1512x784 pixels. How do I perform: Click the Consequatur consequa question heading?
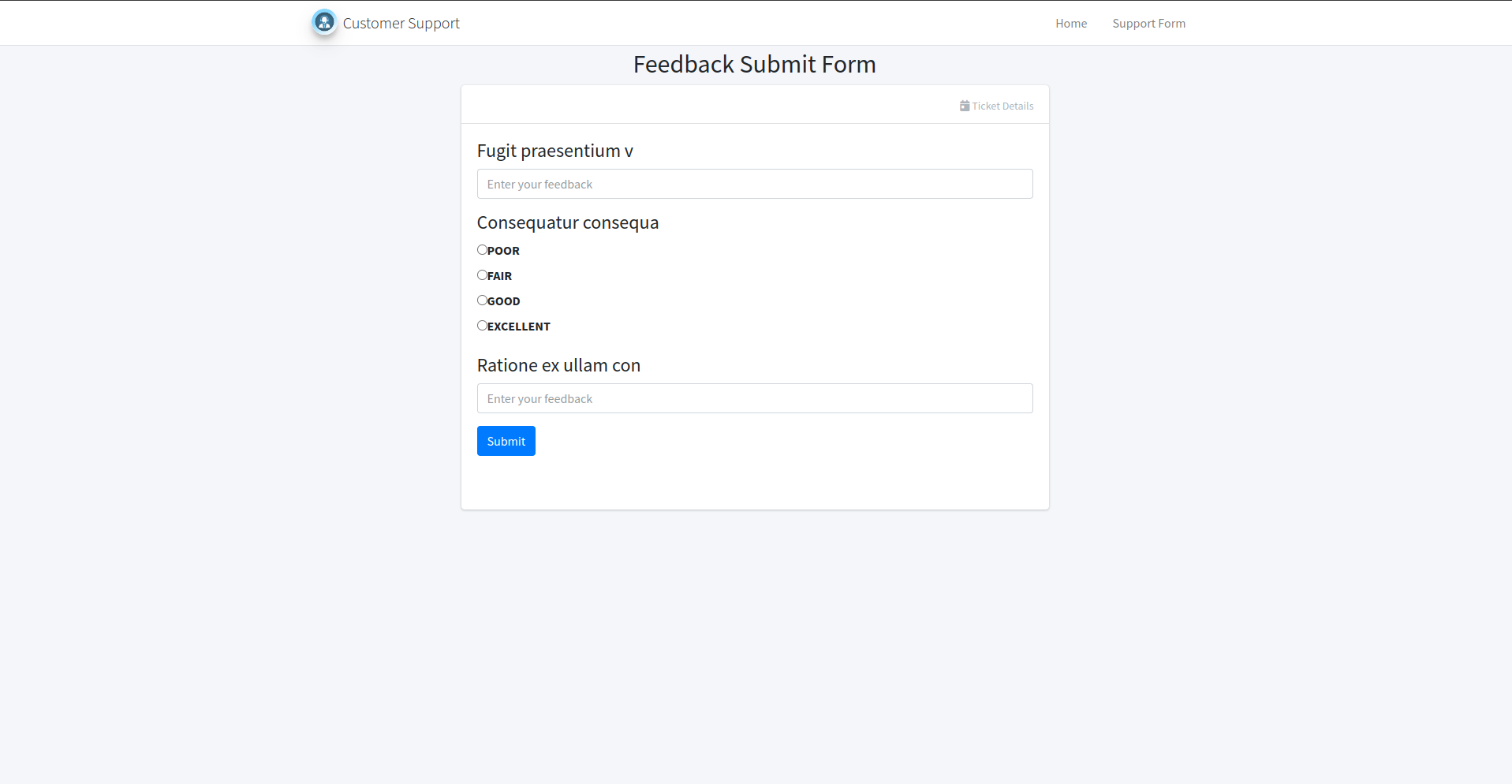pyautogui.click(x=567, y=223)
